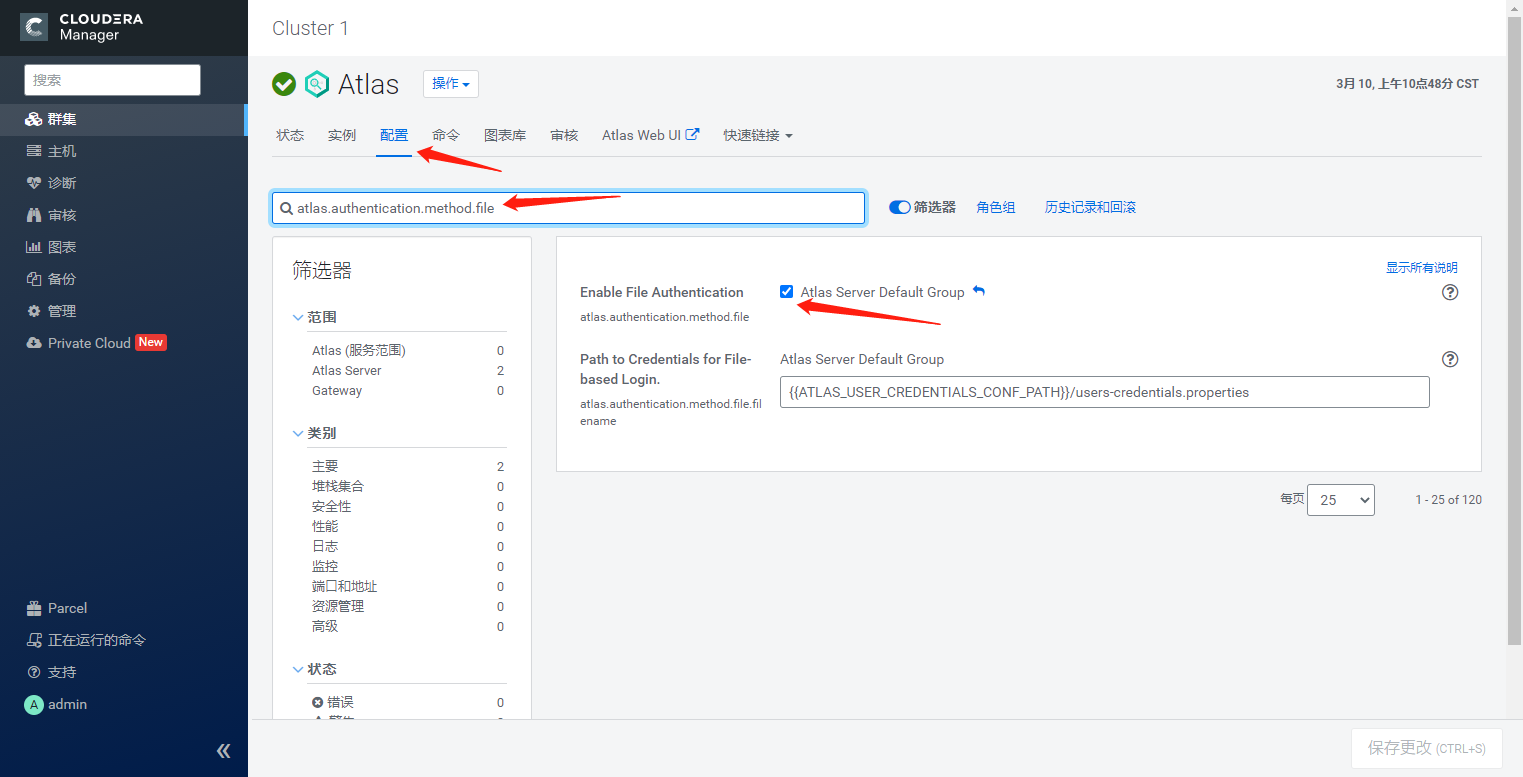Open the Atlas Web UI external link
The image size is (1523, 777).
(x=651, y=135)
